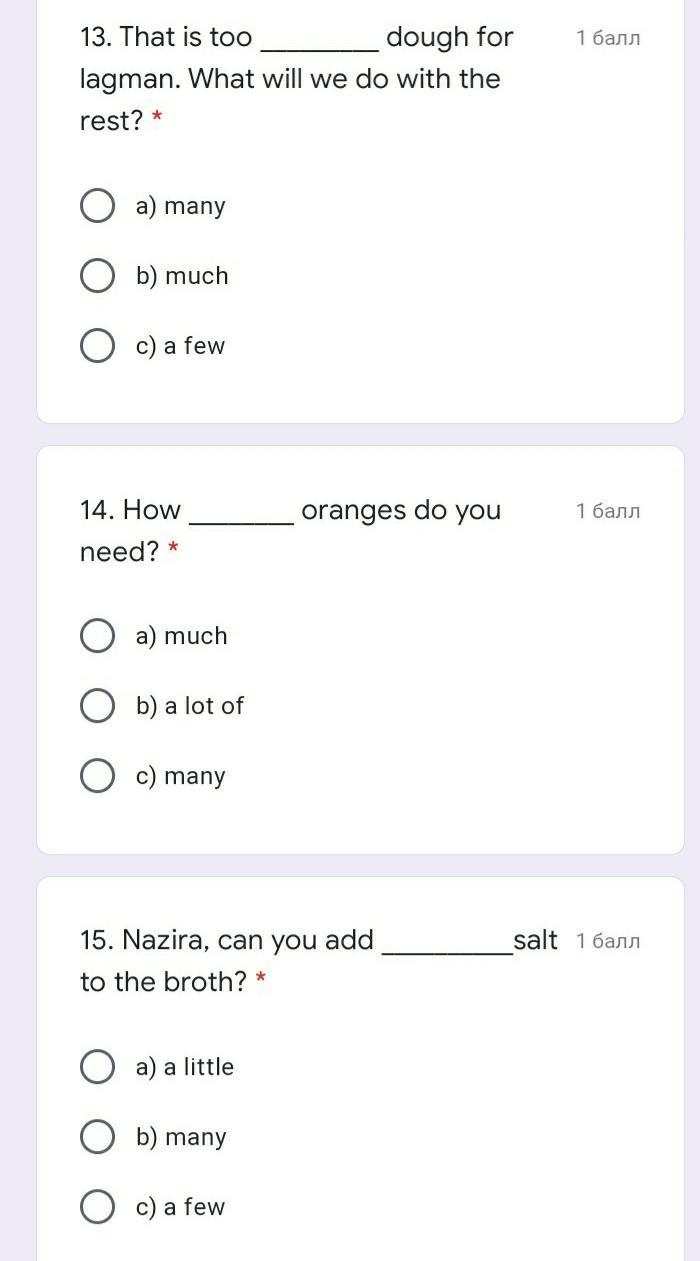Click the red asterisk after 'need?'

coord(173,549)
